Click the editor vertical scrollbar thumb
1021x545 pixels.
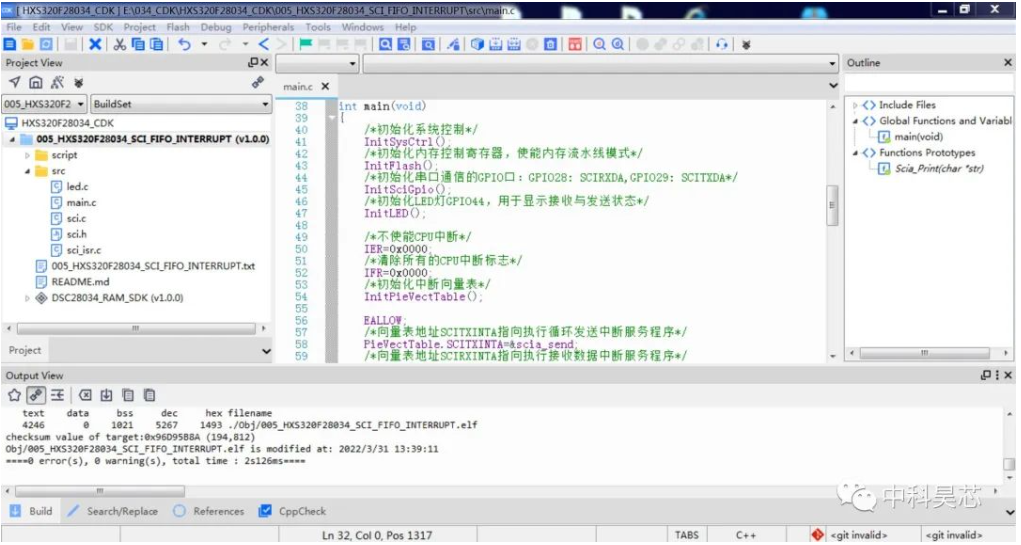click(x=832, y=205)
